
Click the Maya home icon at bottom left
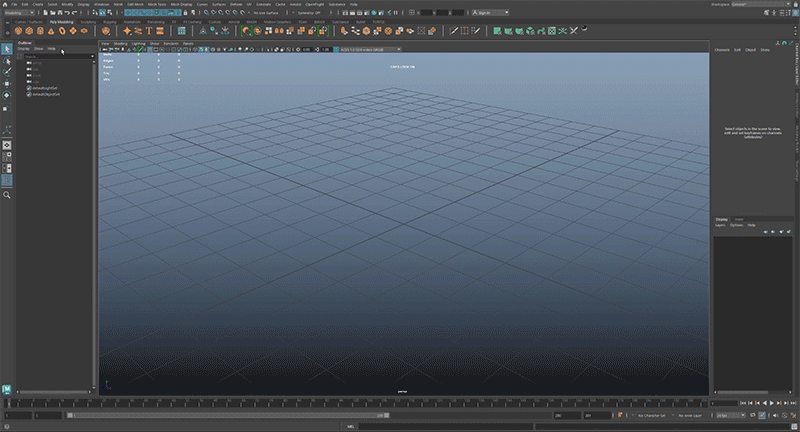click(x=7, y=387)
